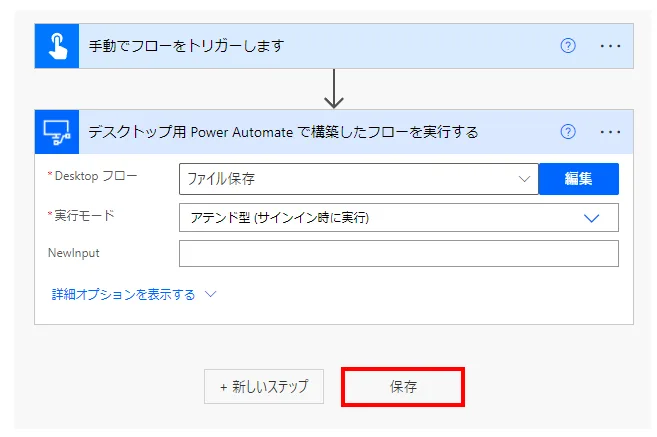The height and width of the screenshot is (437, 657).
Task: Expand the chevron beside 詳細オプションを表示する
Action: pyautogui.click(x=210, y=295)
